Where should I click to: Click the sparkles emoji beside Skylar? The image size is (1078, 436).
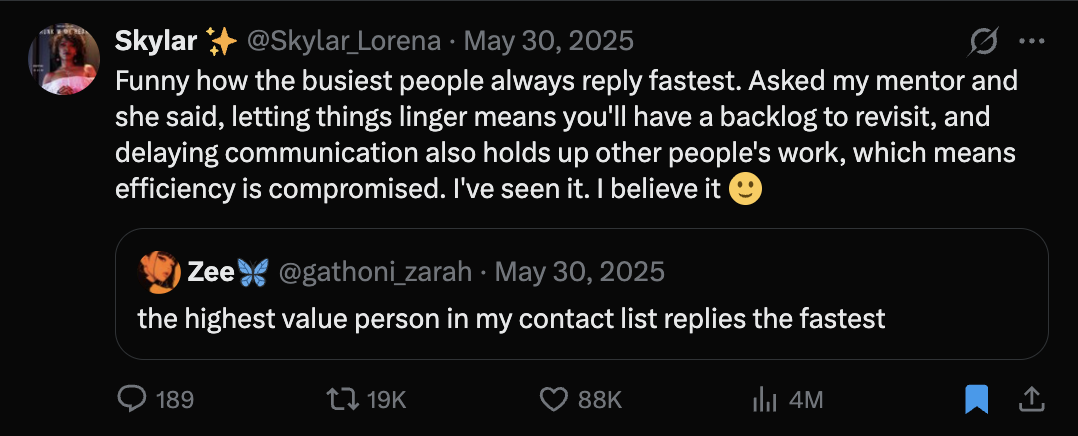[219, 41]
